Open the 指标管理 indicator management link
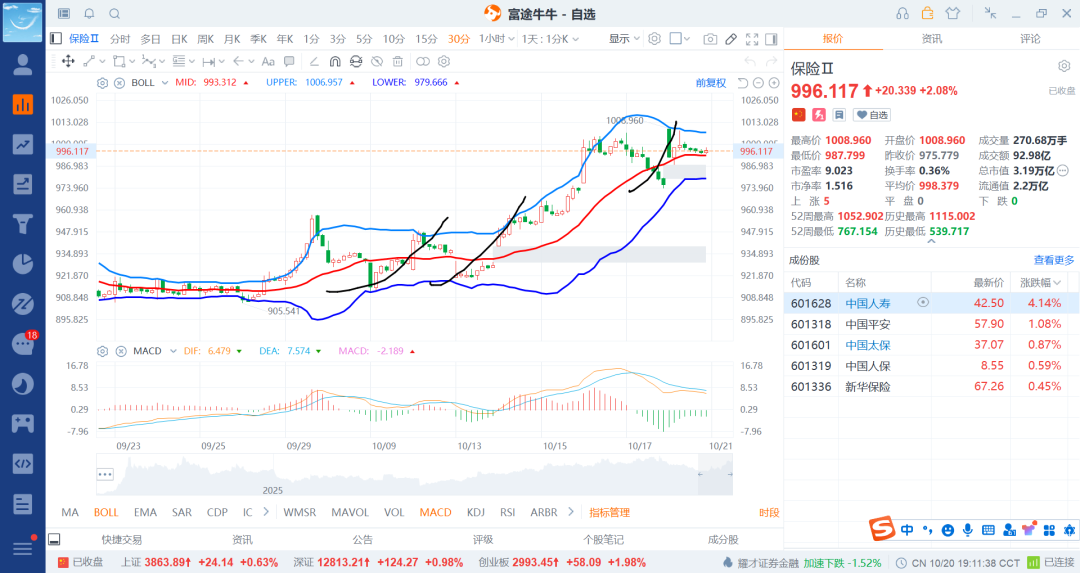Image resolution: width=1080 pixels, height=573 pixels. pos(609,512)
